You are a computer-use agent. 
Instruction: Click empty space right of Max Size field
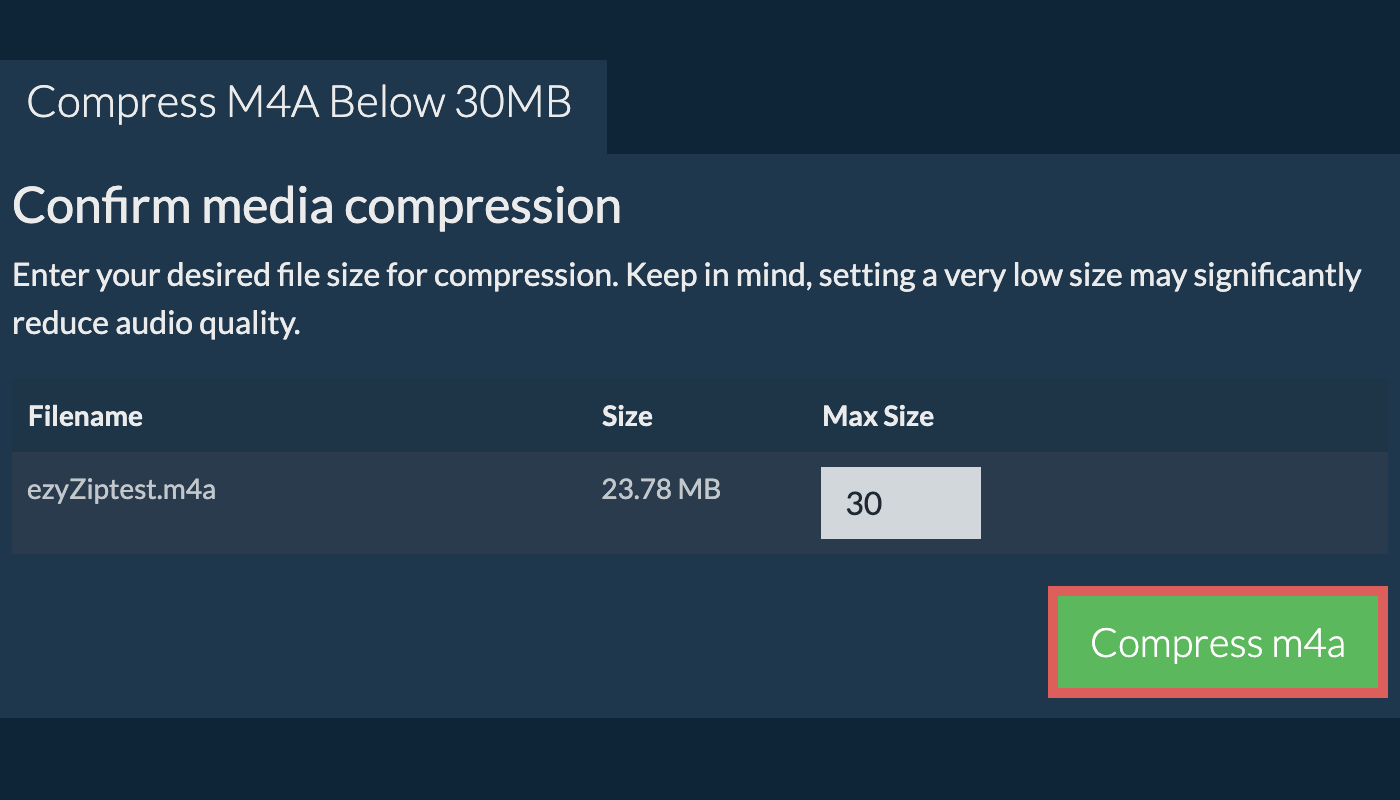pos(1180,503)
